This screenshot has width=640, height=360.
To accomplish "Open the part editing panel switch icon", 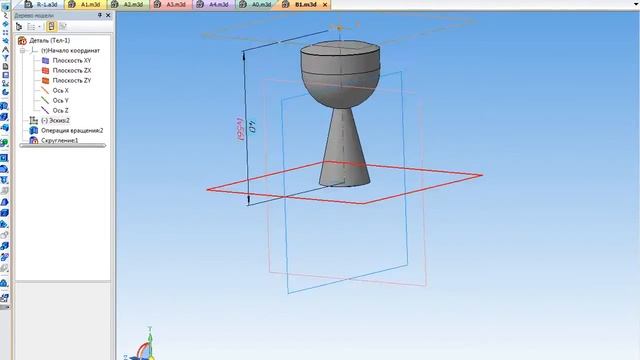I will point(5,6).
